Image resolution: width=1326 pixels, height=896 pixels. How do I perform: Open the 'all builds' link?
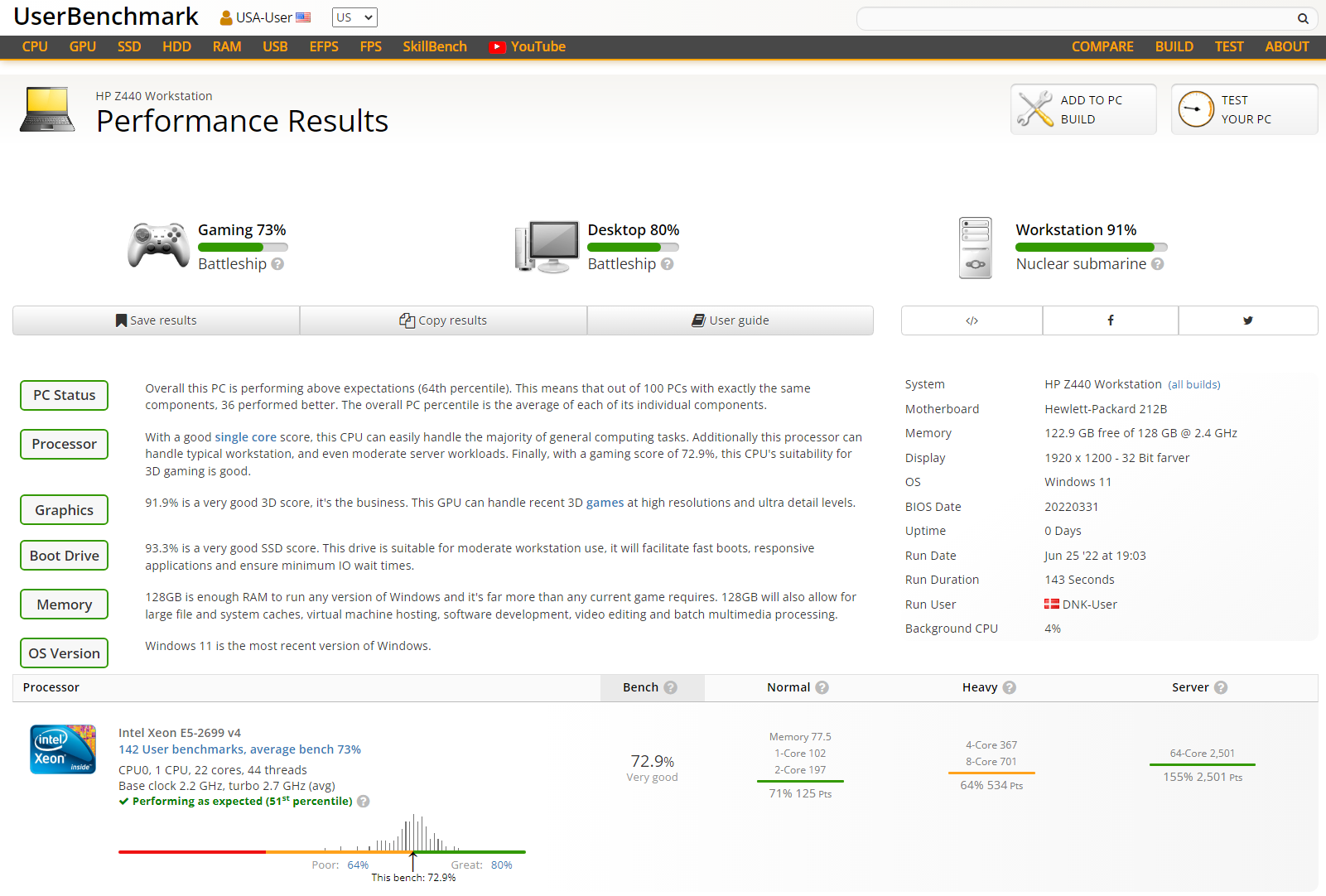coord(1193,385)
